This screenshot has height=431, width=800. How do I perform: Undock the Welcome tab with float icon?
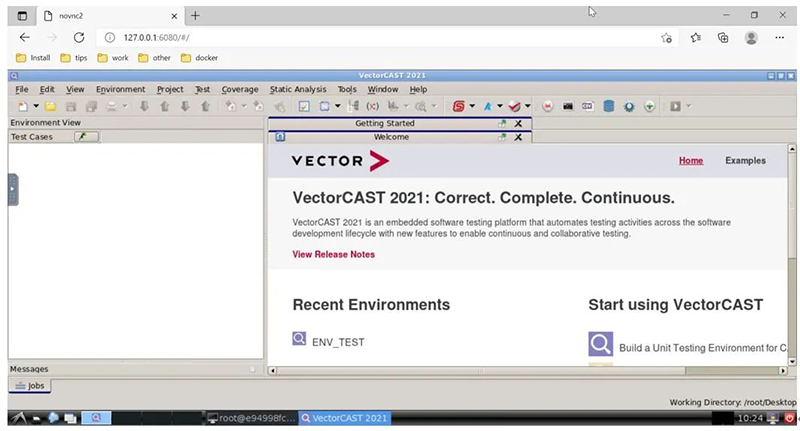[502, 137]
